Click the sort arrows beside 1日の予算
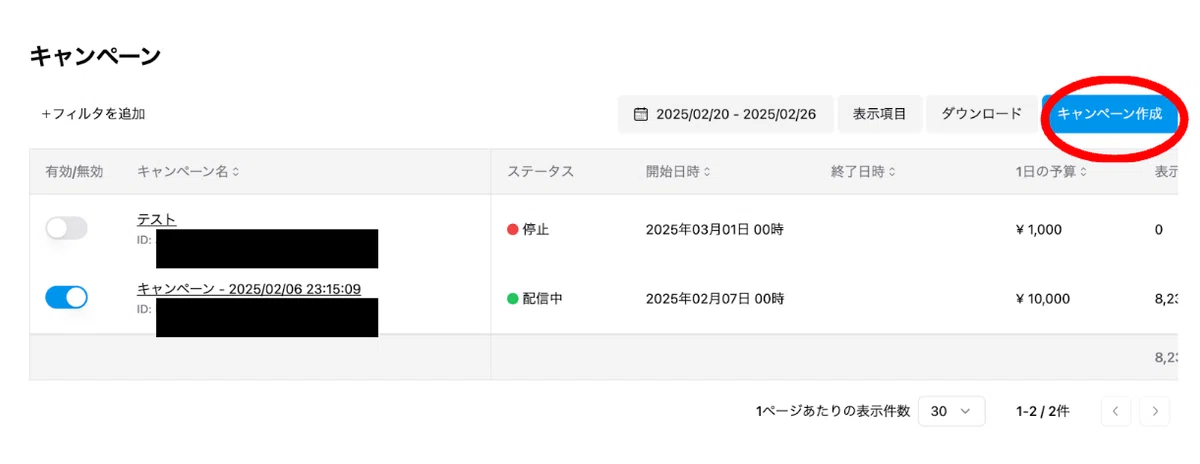Viewport: 1200px width, 464px height. [1083, 172]
